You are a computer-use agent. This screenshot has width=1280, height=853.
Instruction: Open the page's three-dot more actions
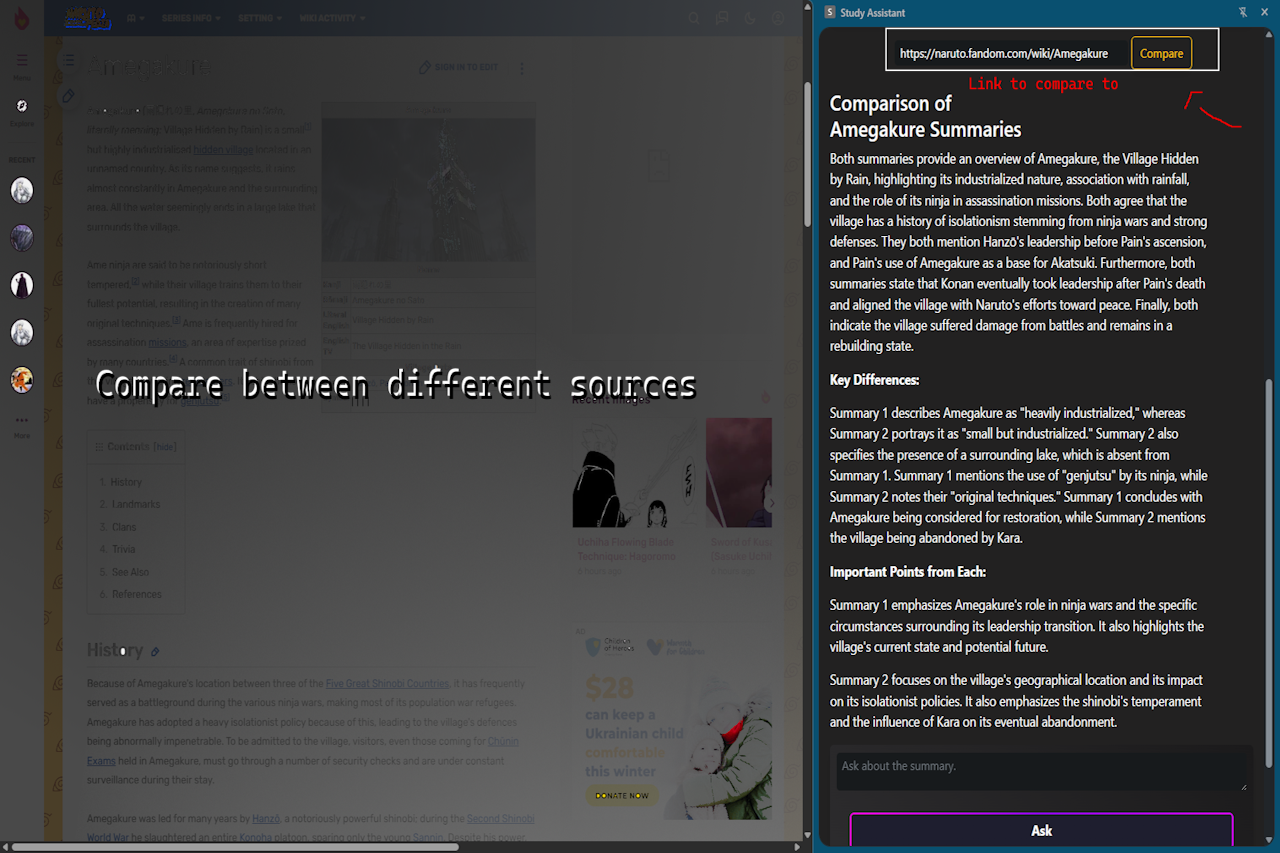[x=522, y=69]
